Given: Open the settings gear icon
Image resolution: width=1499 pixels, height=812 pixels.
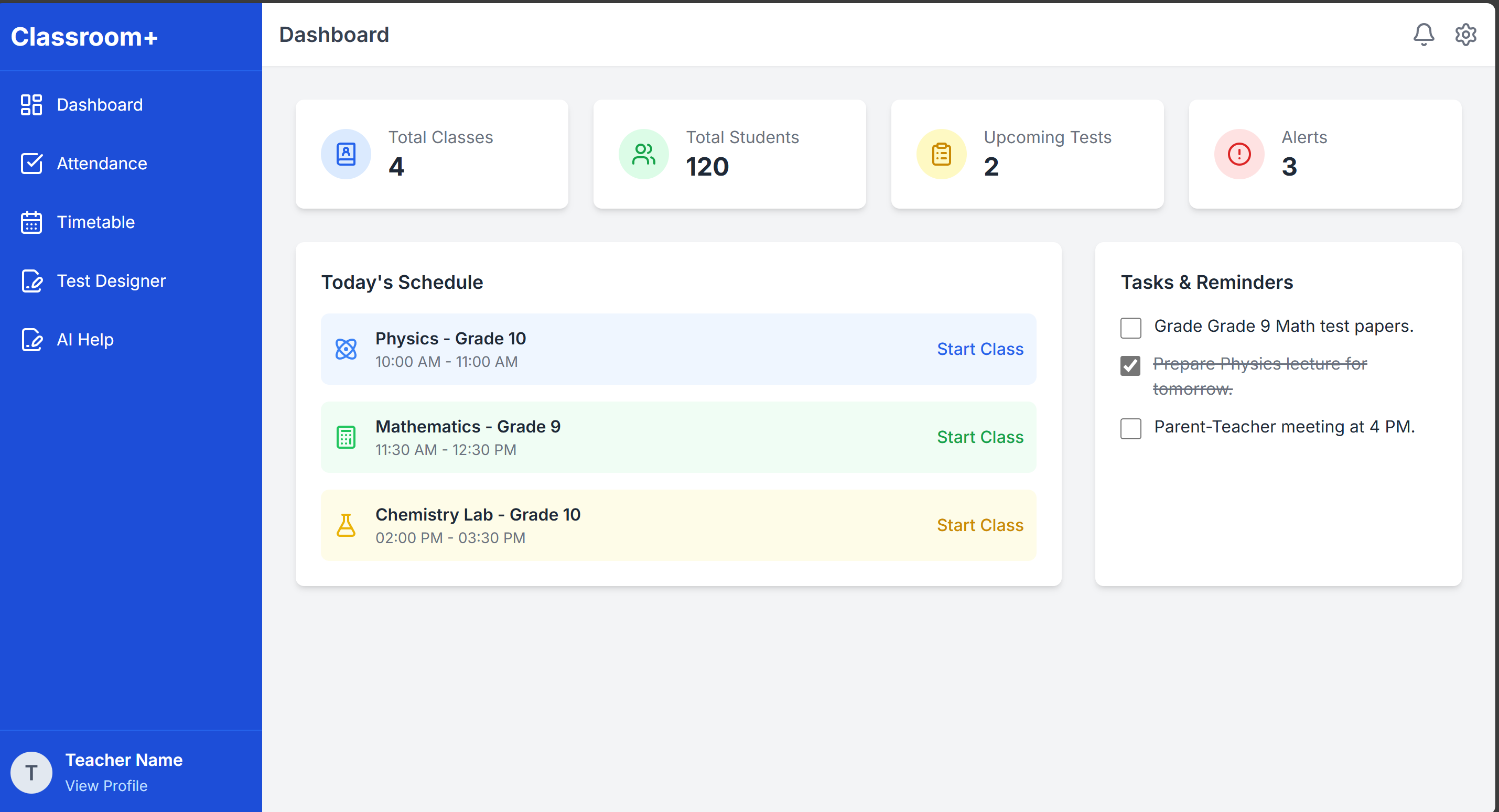Looking at the screenshot, I should (x=1465, y=34).
